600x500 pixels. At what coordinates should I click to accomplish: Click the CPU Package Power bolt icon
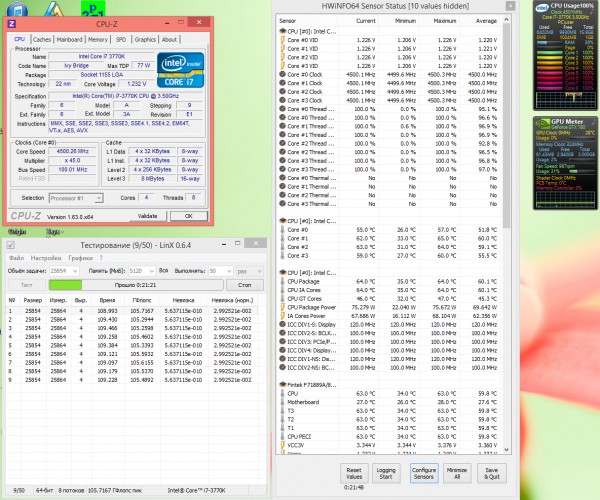click(x=283, y=307)
